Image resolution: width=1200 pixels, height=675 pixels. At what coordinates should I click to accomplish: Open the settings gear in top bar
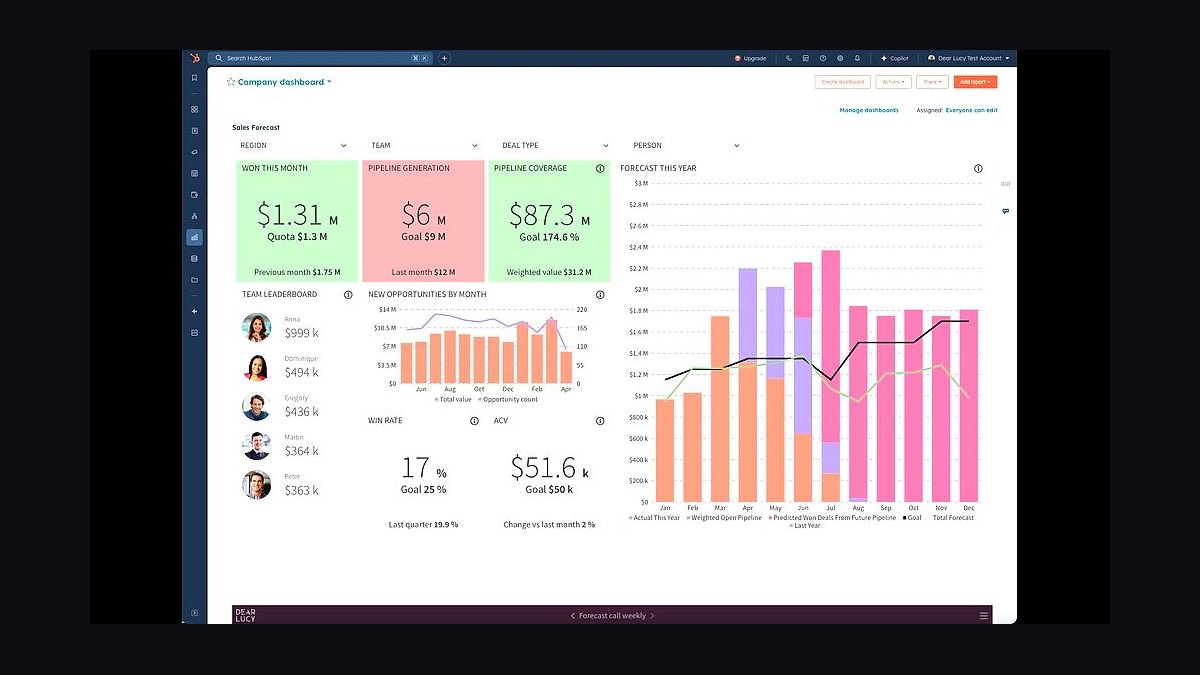click(x=840, y=58)
